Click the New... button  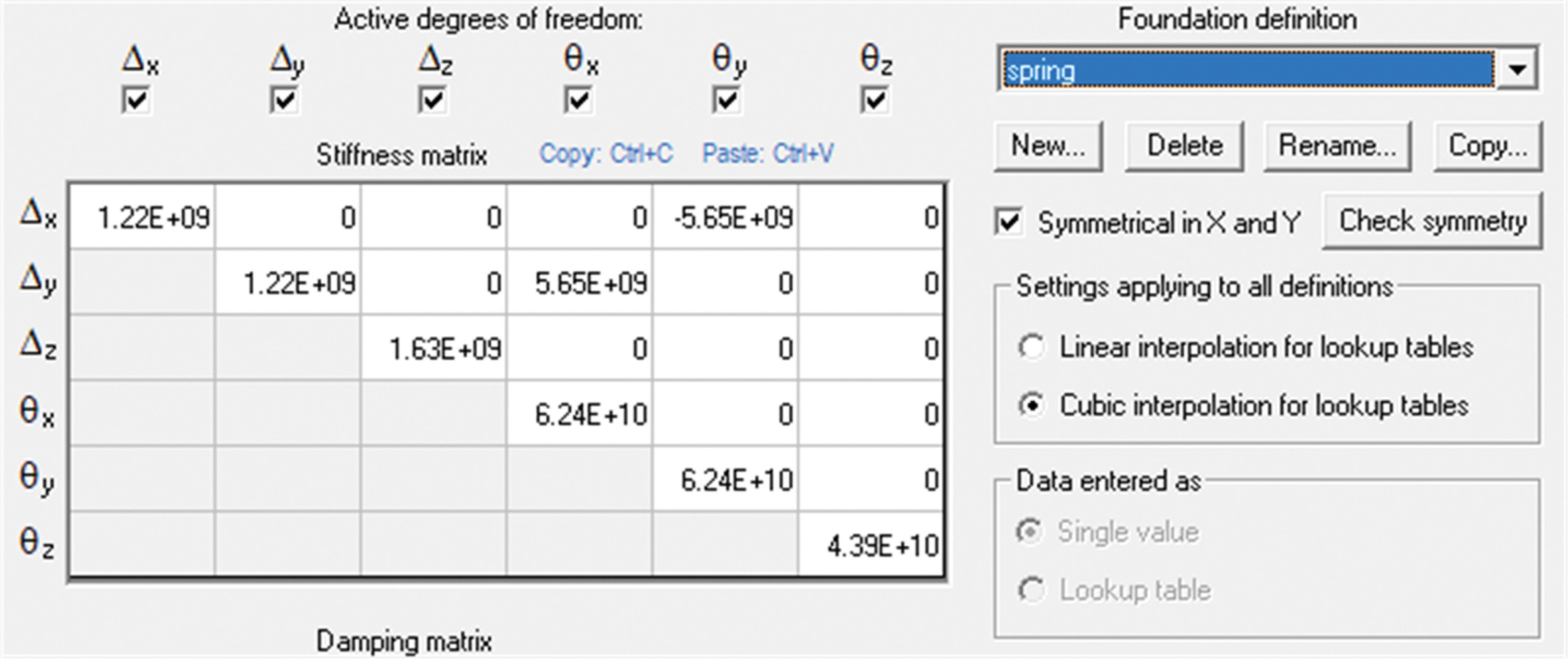pos(1048,146)
